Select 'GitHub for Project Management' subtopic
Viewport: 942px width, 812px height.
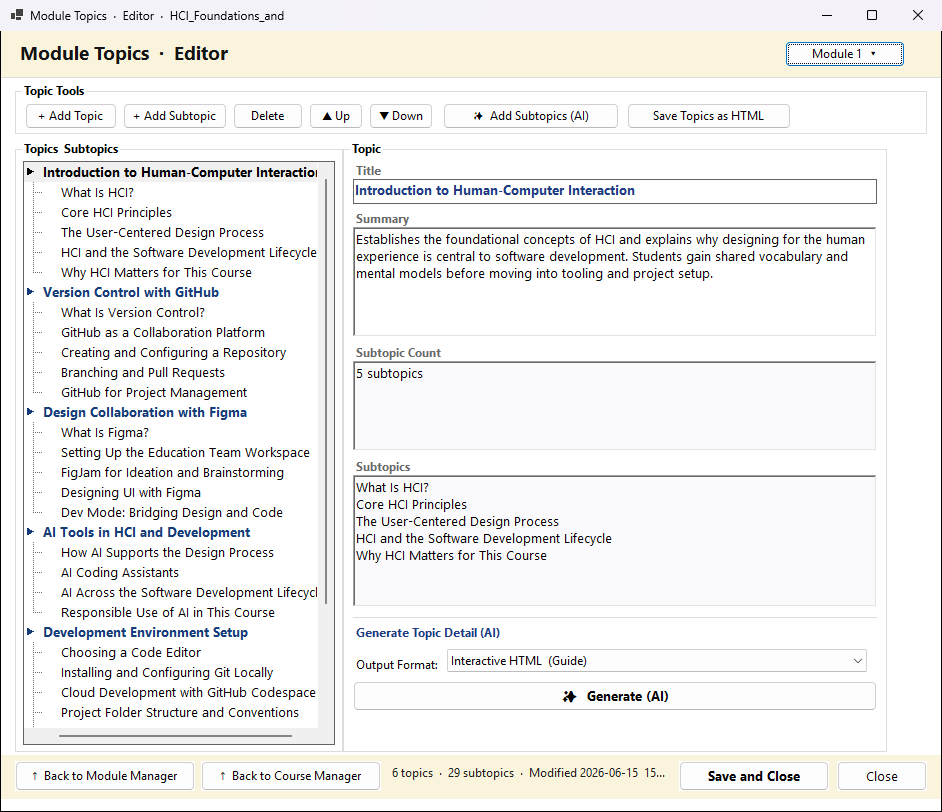[154, 393]
